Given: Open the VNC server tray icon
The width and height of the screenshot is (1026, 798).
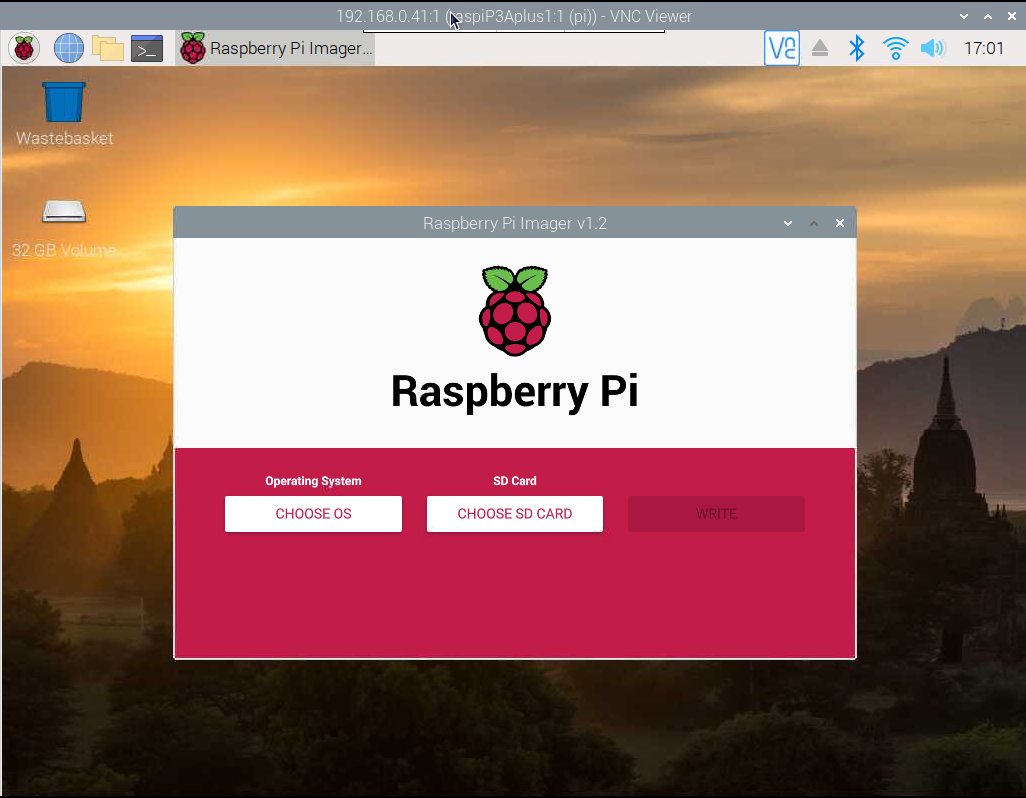Looking at the screenshot, I should coord(781,48).
